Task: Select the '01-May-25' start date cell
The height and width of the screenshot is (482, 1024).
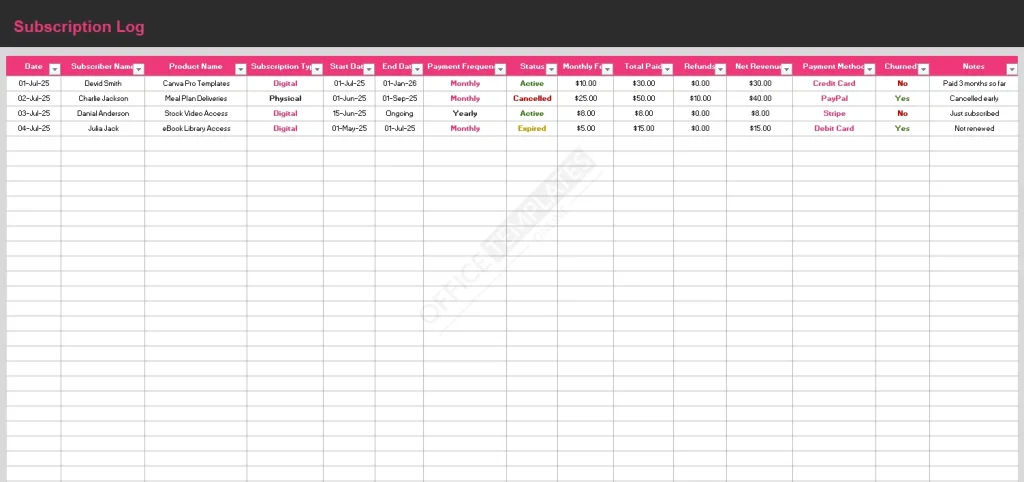Action: point(349,129)
